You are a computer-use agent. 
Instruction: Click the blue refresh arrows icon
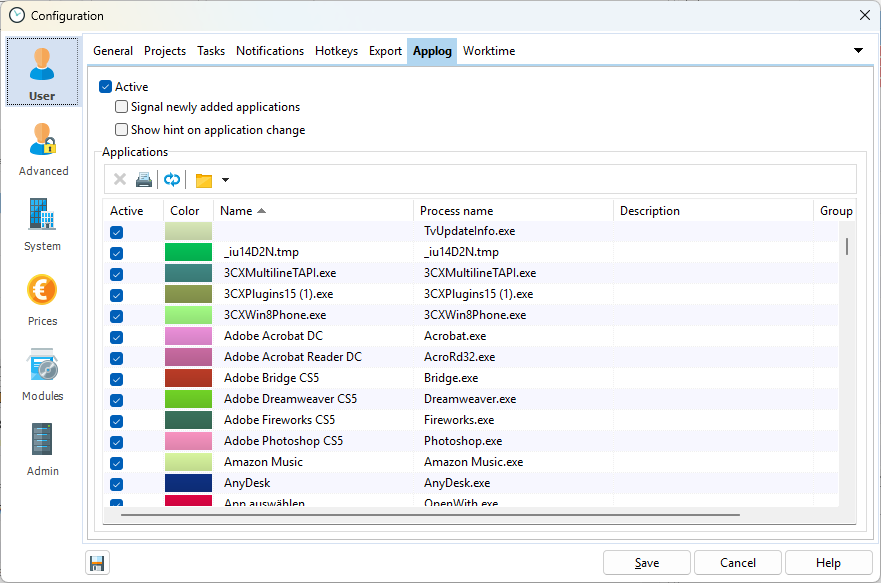coord(173,180)
